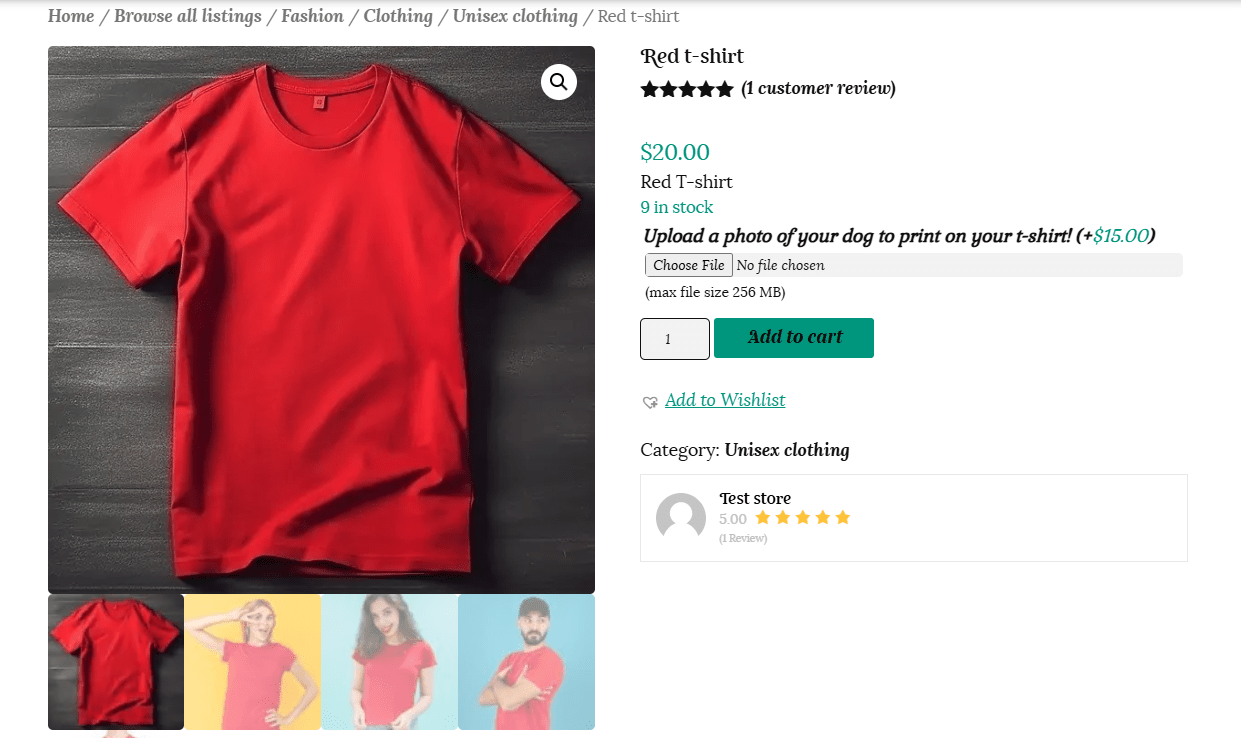Viewport: 1241px width, 738px height.
Task: Click the product five-star rating
Action: click(x=687, y=89)
